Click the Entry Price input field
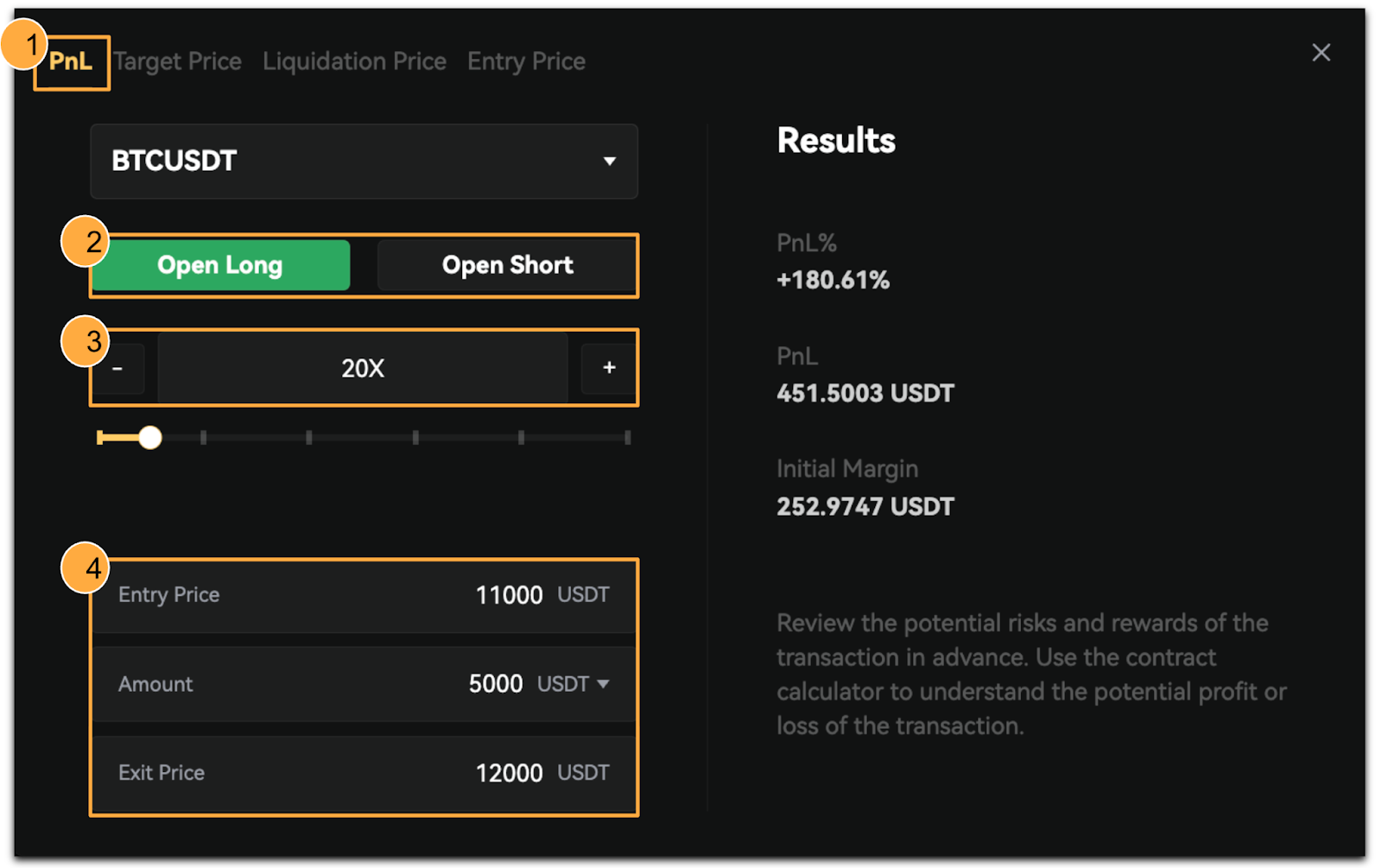 coord(364,595)
